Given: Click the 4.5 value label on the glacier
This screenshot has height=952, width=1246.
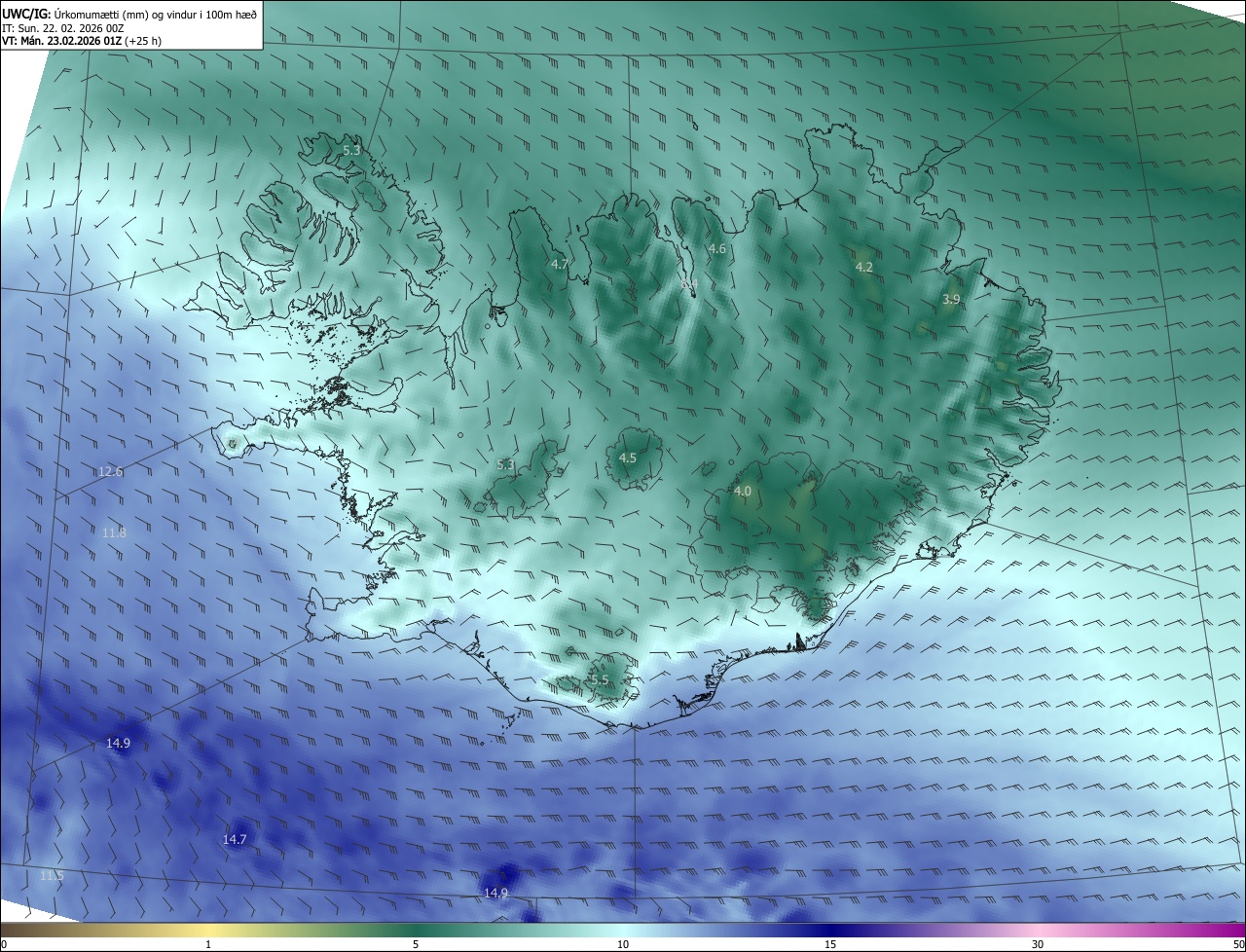Looking at the screenshot, I should [628, 458].
